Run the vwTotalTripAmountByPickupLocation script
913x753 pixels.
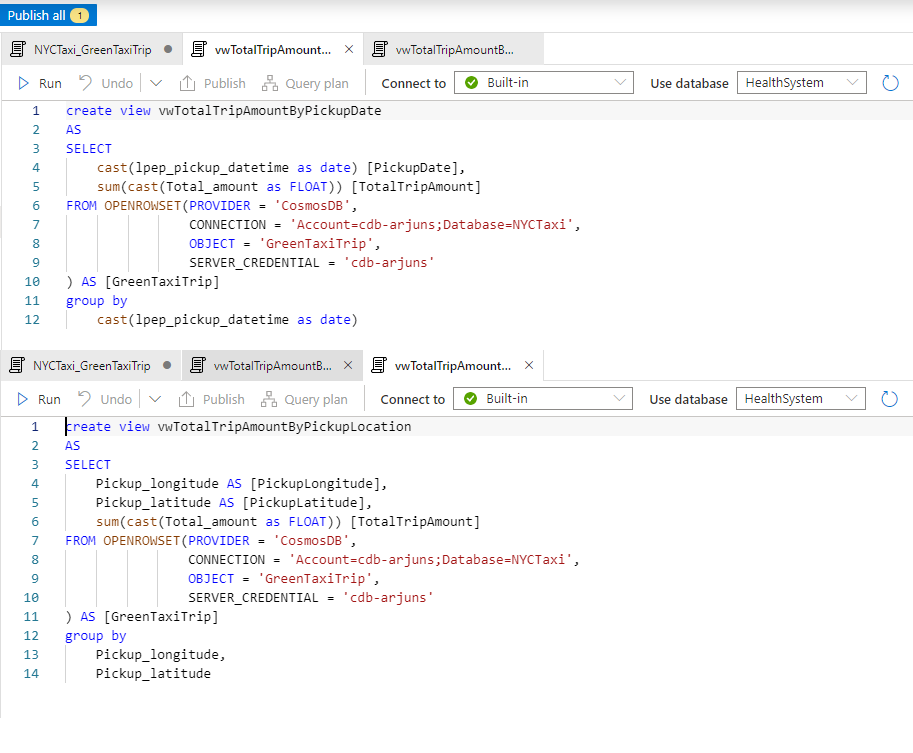[x=39, y=400]
